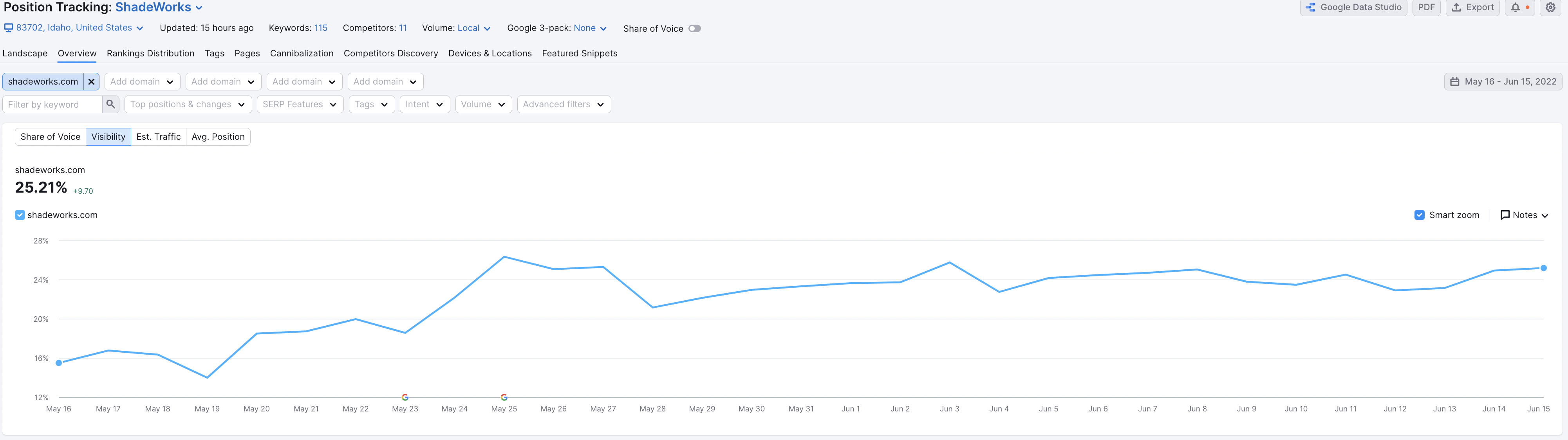
Task: View the Devices & Locations tab
Action: 490,54
